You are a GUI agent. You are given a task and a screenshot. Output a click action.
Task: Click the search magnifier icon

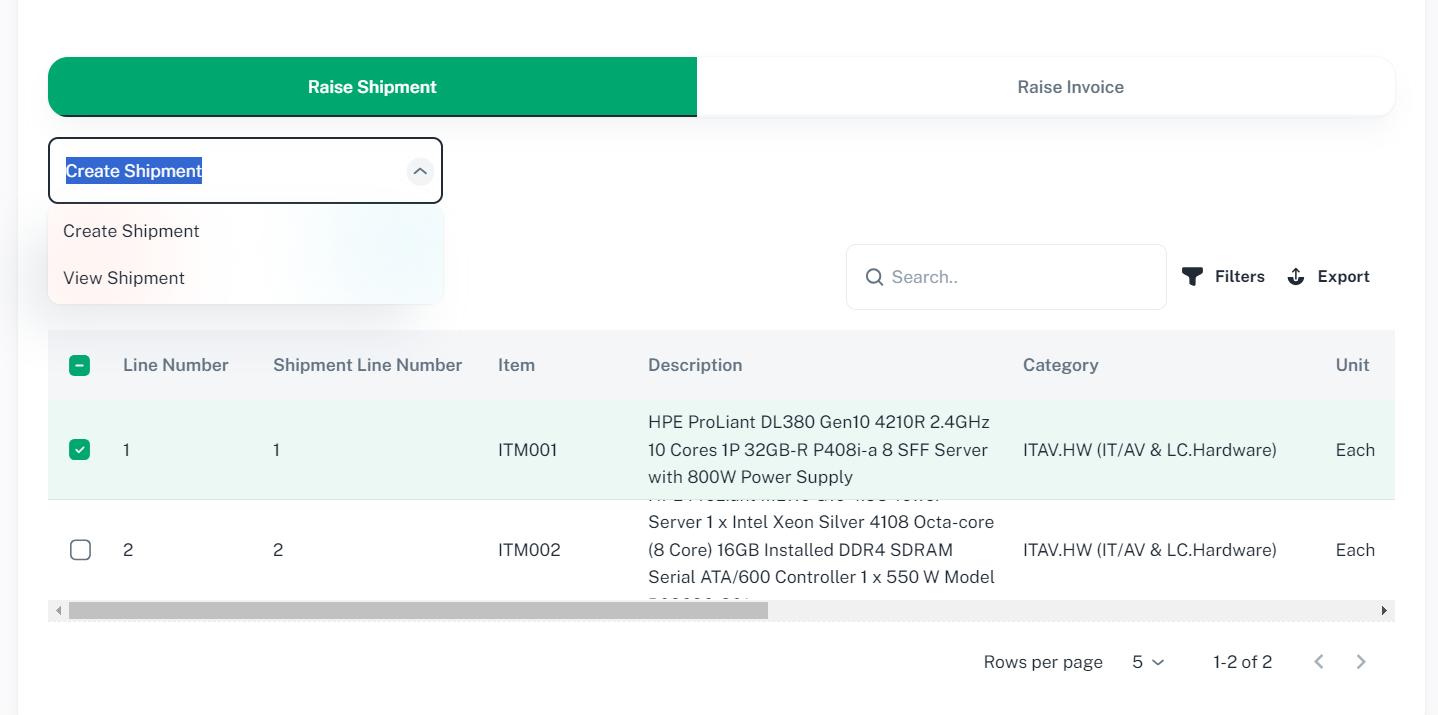[x=874, y=277]
